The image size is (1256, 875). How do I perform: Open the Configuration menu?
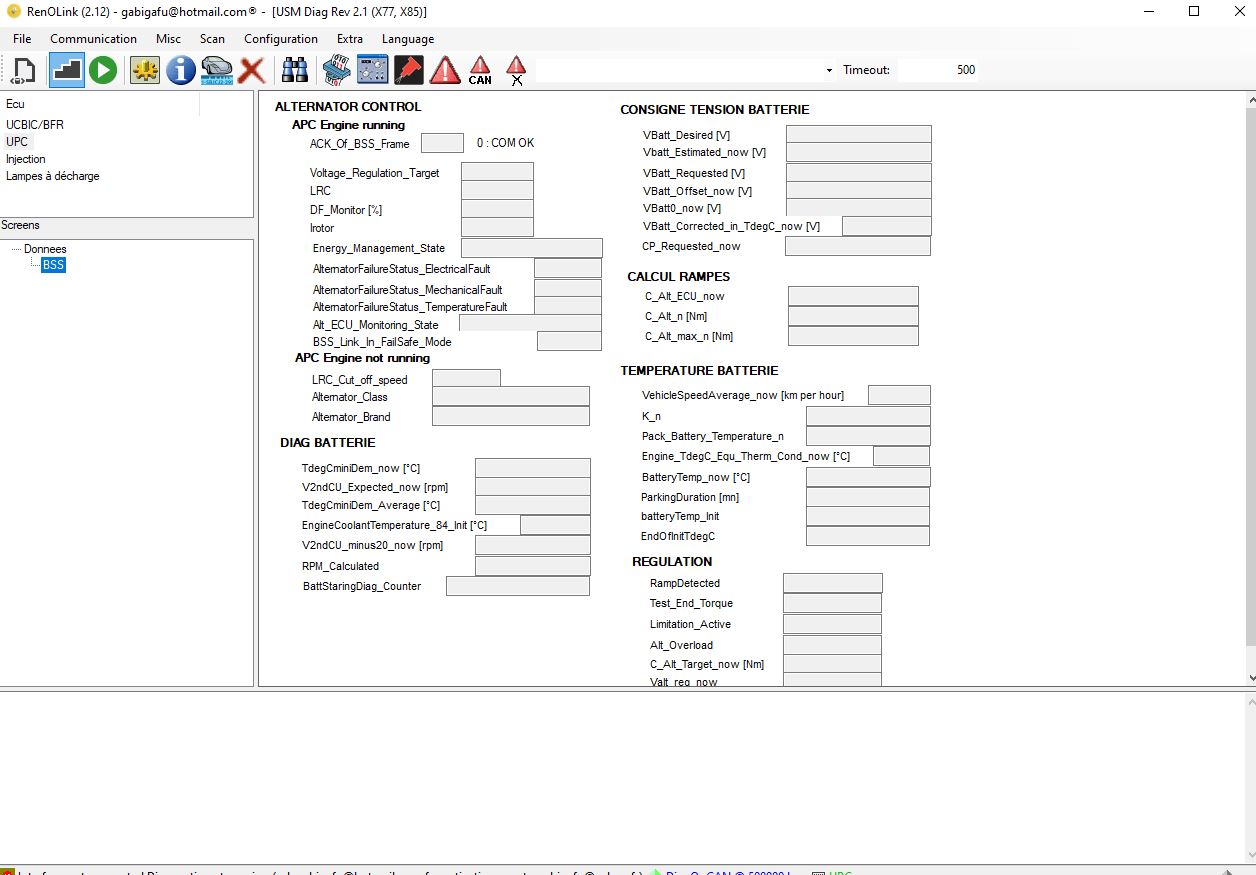[280, 39]
